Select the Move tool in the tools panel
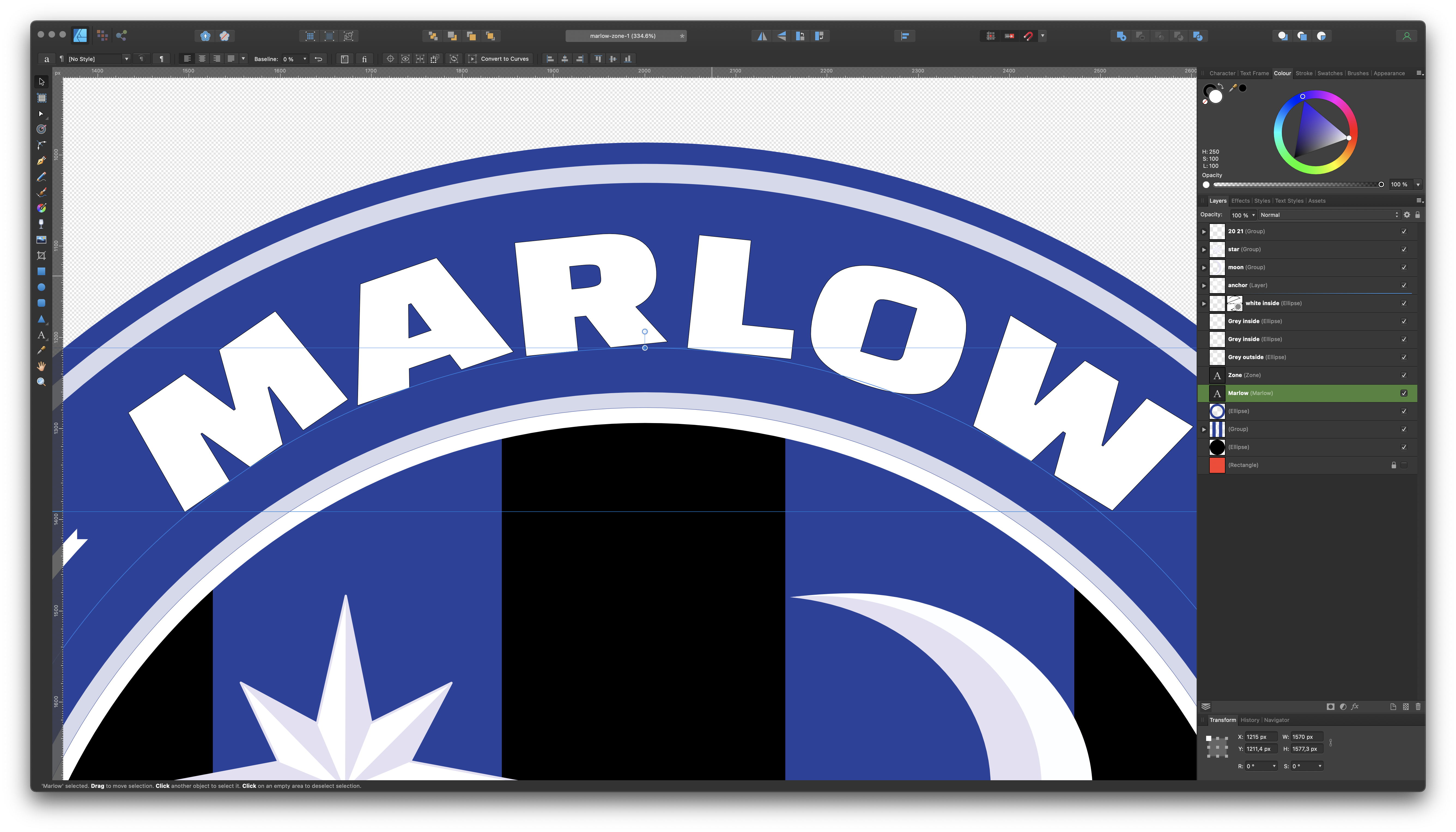 pyautogui.click(x=41, y=82)
